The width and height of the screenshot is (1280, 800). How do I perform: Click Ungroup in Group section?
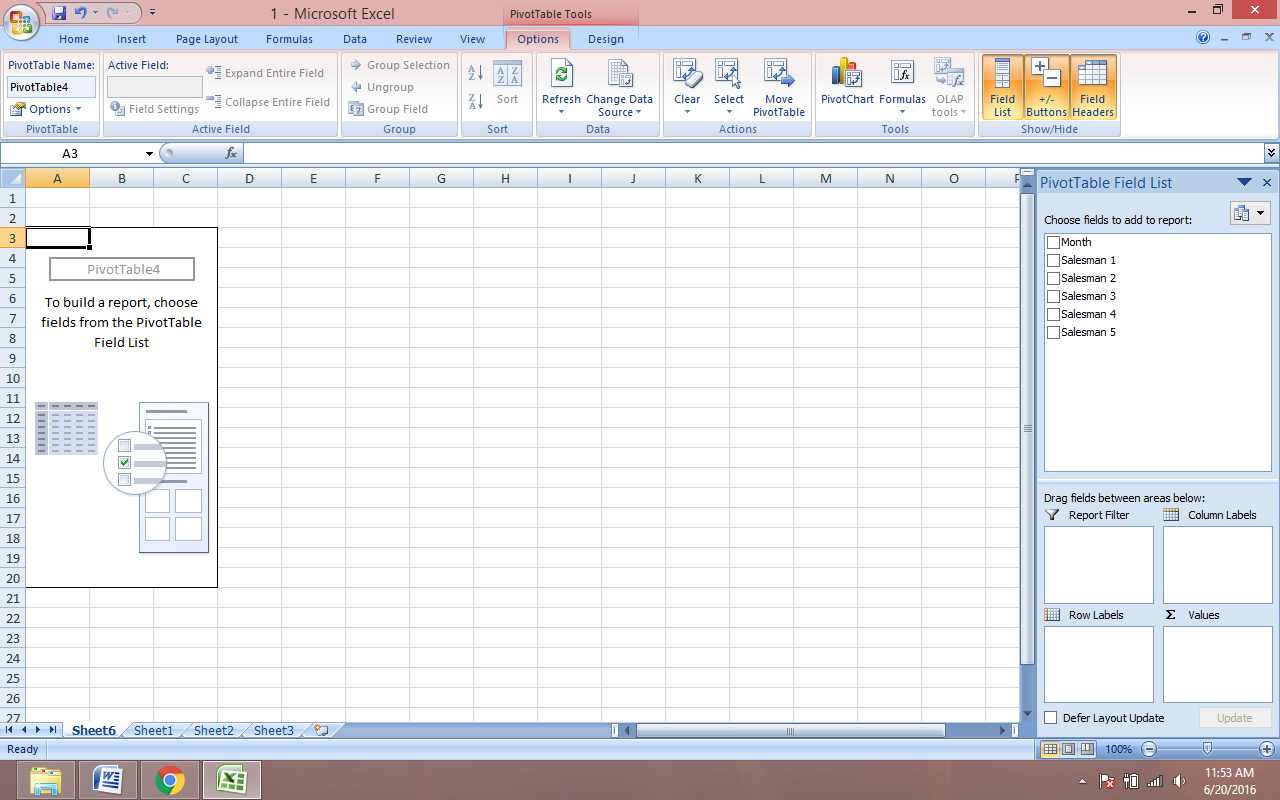coord(380,87)
